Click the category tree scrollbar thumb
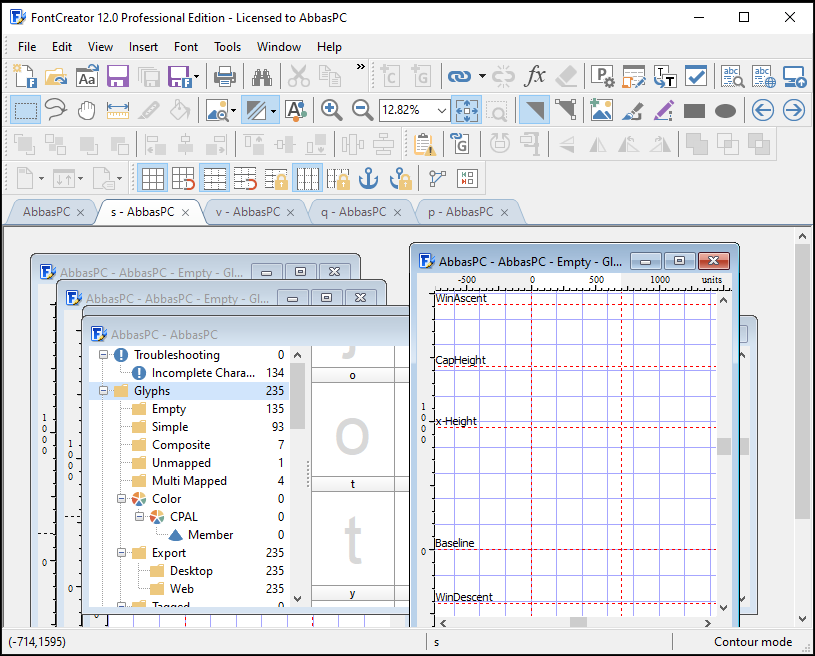815x656 pixels. click(297, 396)
